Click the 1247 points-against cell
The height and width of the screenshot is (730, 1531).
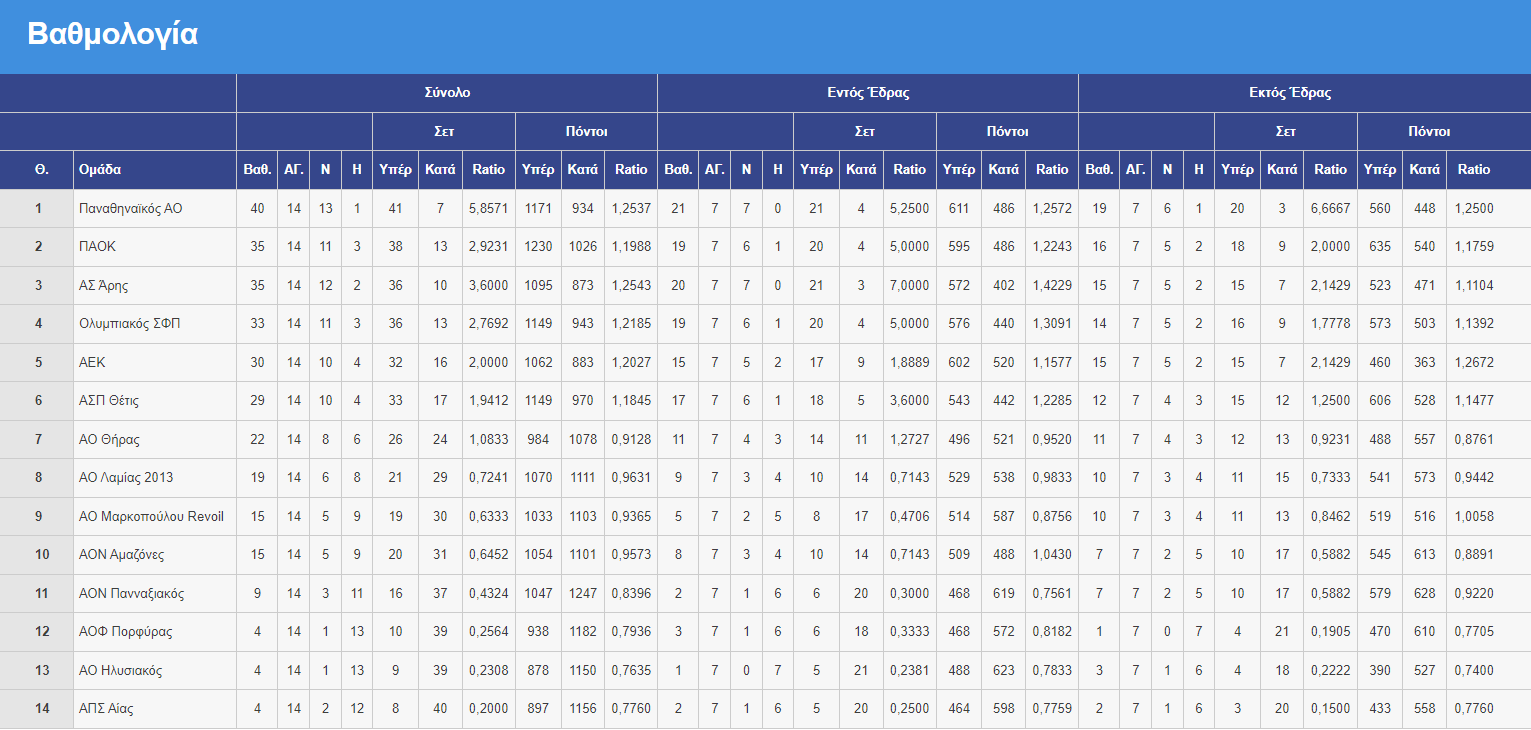582,594
